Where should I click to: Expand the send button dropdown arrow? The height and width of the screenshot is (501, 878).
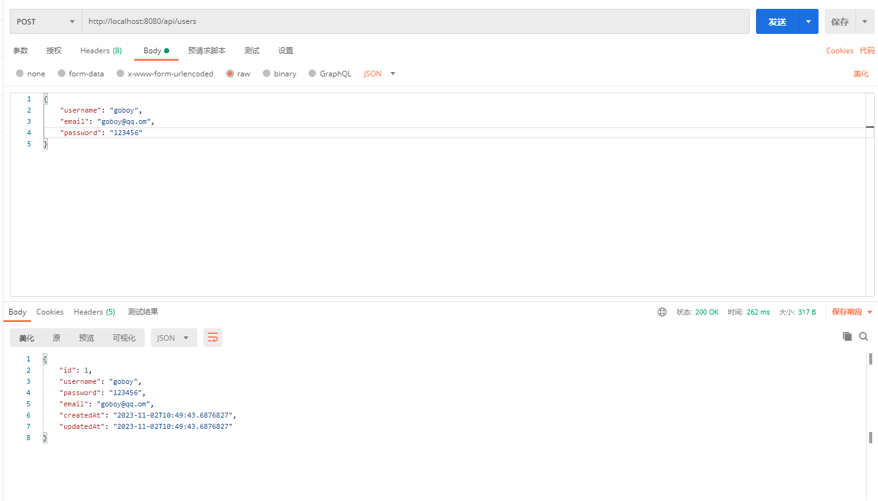[808, 21]
